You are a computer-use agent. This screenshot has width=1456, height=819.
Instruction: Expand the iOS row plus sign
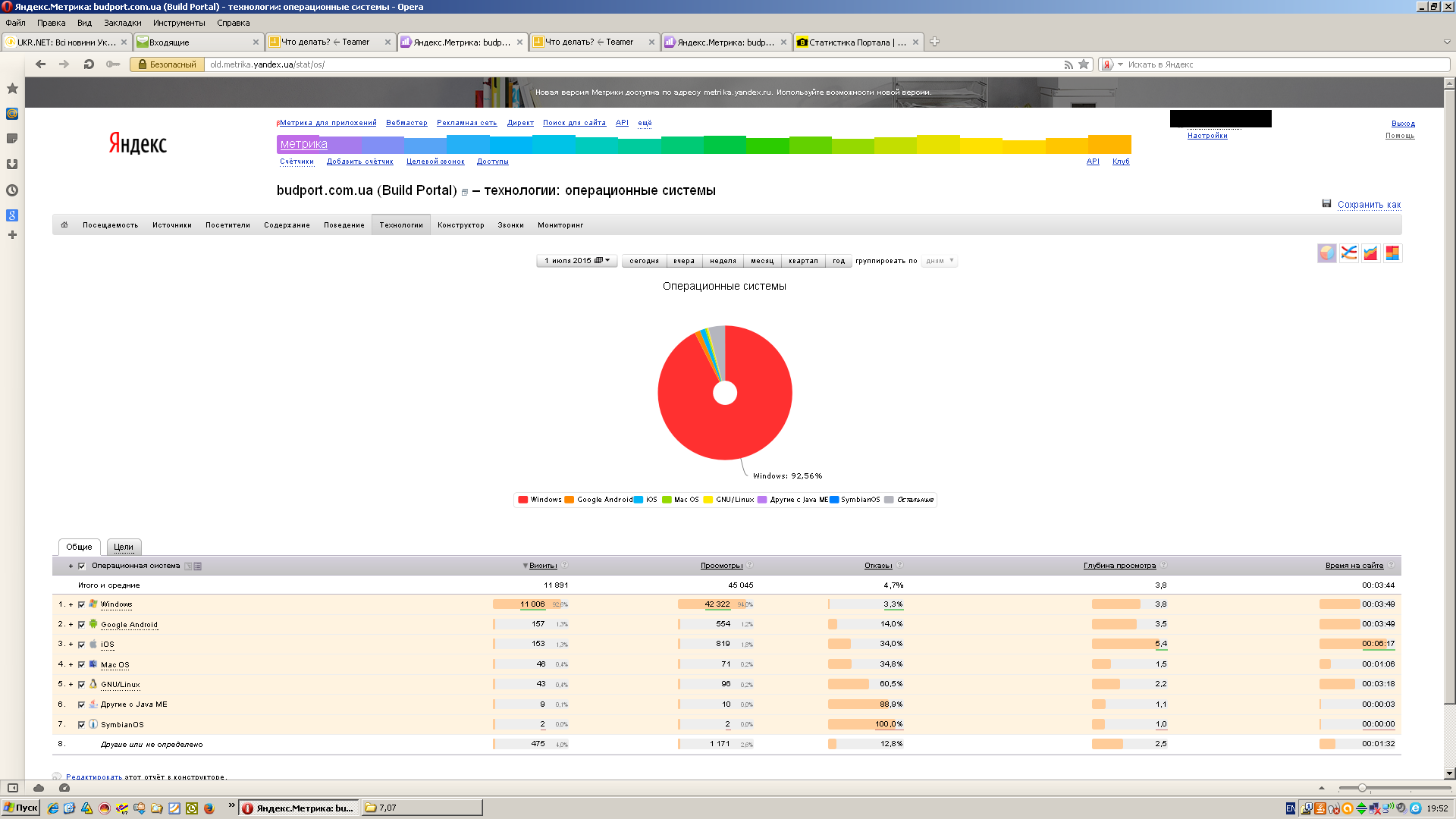point(71,645)
